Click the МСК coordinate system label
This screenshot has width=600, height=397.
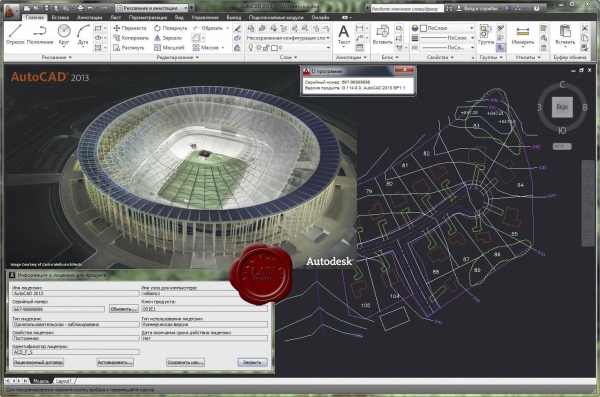pyautogui.click(x=561, y=146)
